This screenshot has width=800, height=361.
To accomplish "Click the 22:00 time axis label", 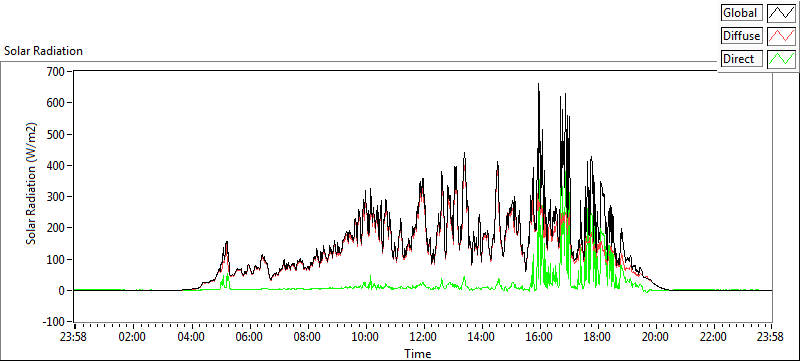I will 713,337.
